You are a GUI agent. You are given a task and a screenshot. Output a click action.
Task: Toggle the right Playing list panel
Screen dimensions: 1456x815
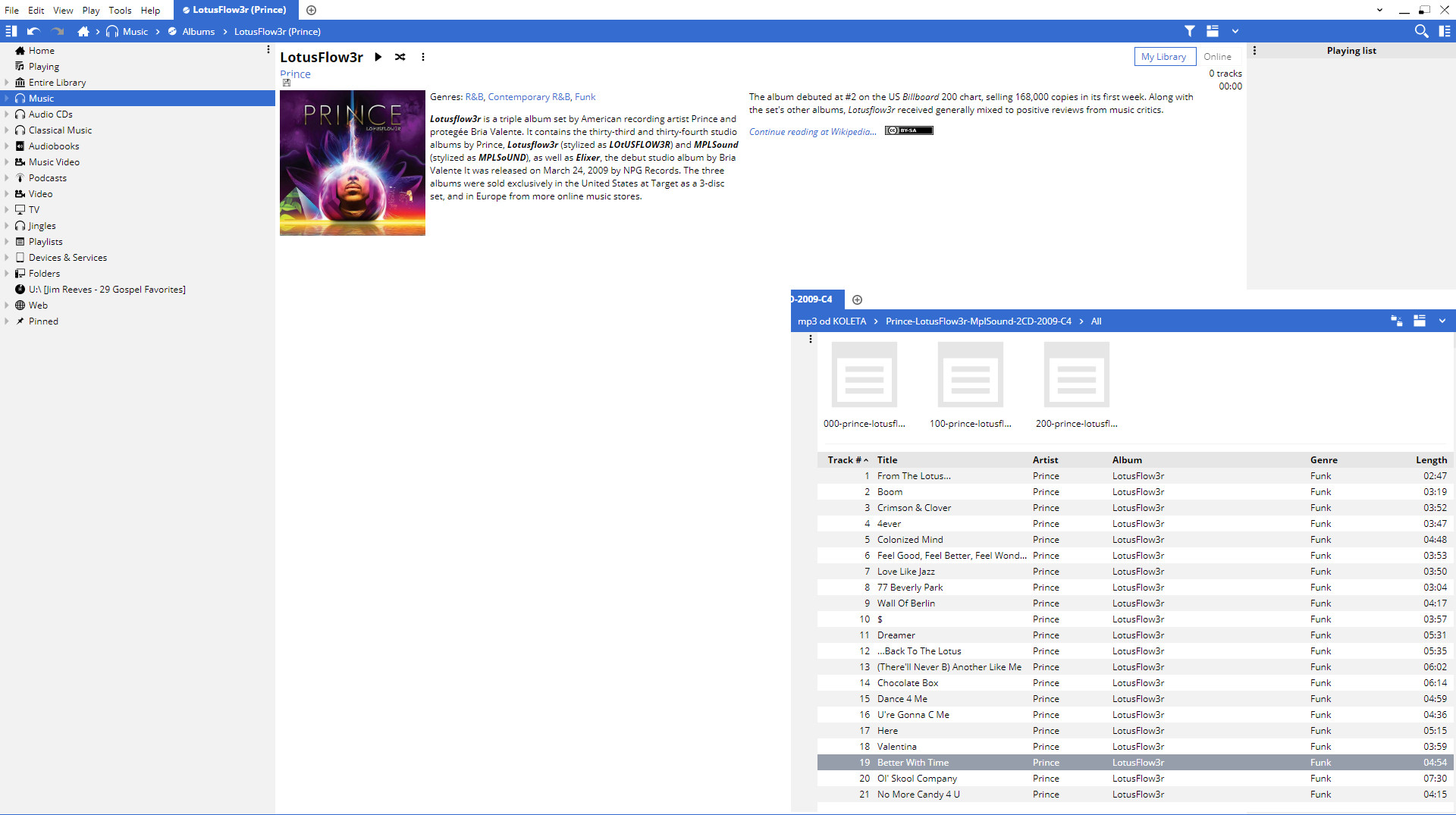(x=1444, y=31)
